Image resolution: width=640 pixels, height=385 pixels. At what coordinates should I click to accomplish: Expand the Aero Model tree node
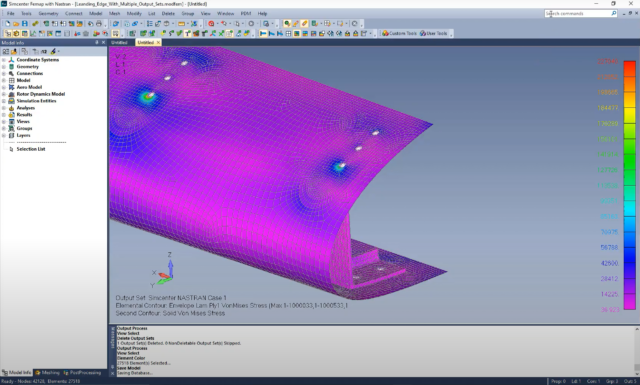click(4, 87)
